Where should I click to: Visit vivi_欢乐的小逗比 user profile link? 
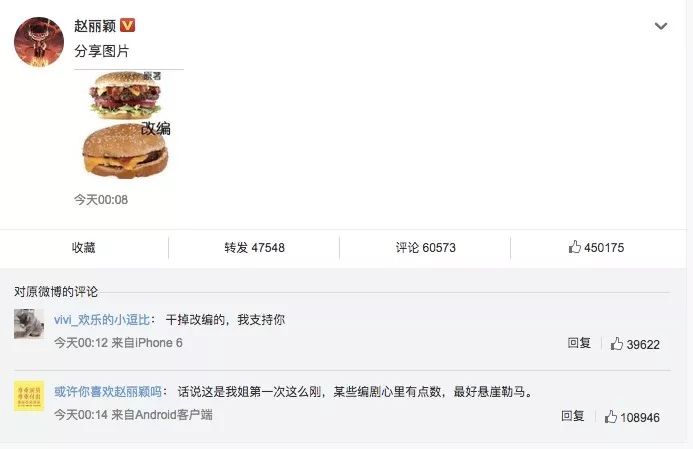click(x=102, y=320)
